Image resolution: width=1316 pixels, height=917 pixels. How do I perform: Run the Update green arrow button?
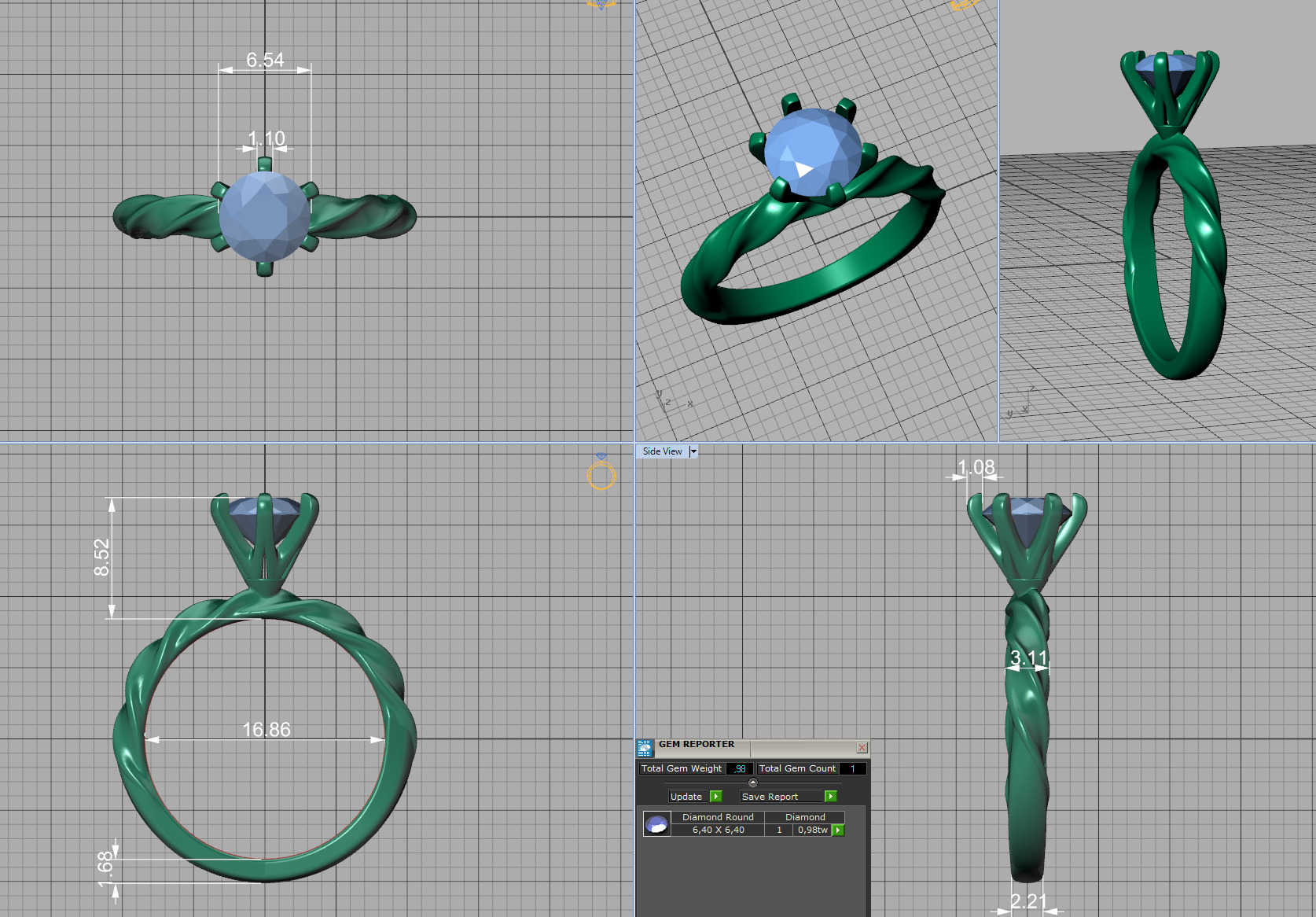715,797
